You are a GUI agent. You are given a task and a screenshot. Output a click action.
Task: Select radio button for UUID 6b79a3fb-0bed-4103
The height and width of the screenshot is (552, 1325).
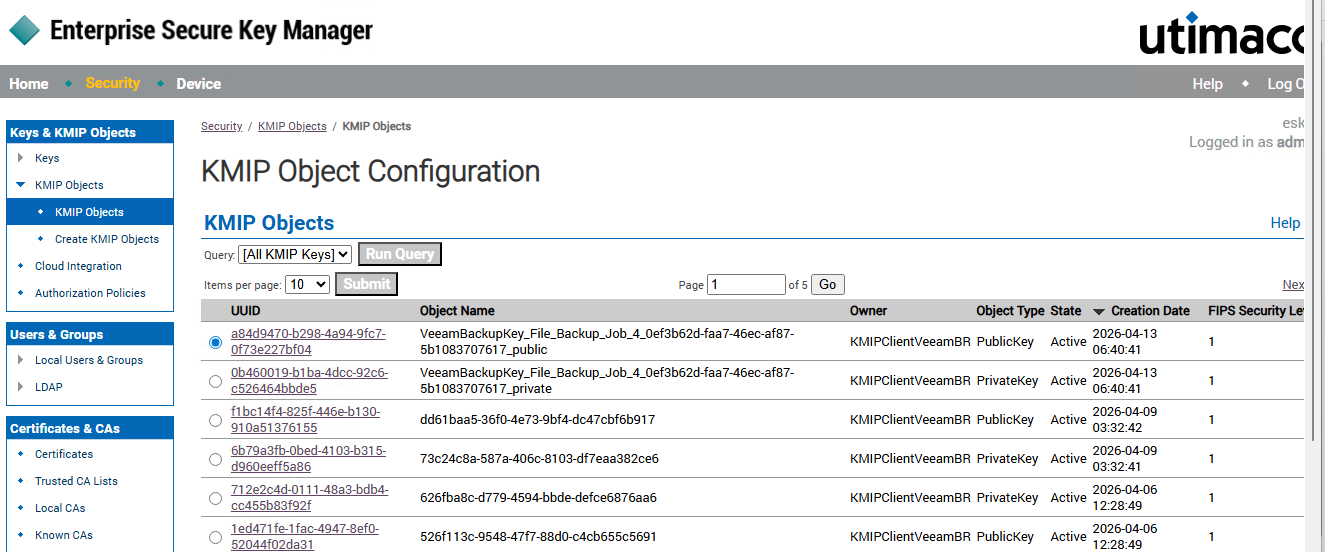(216, 459)
